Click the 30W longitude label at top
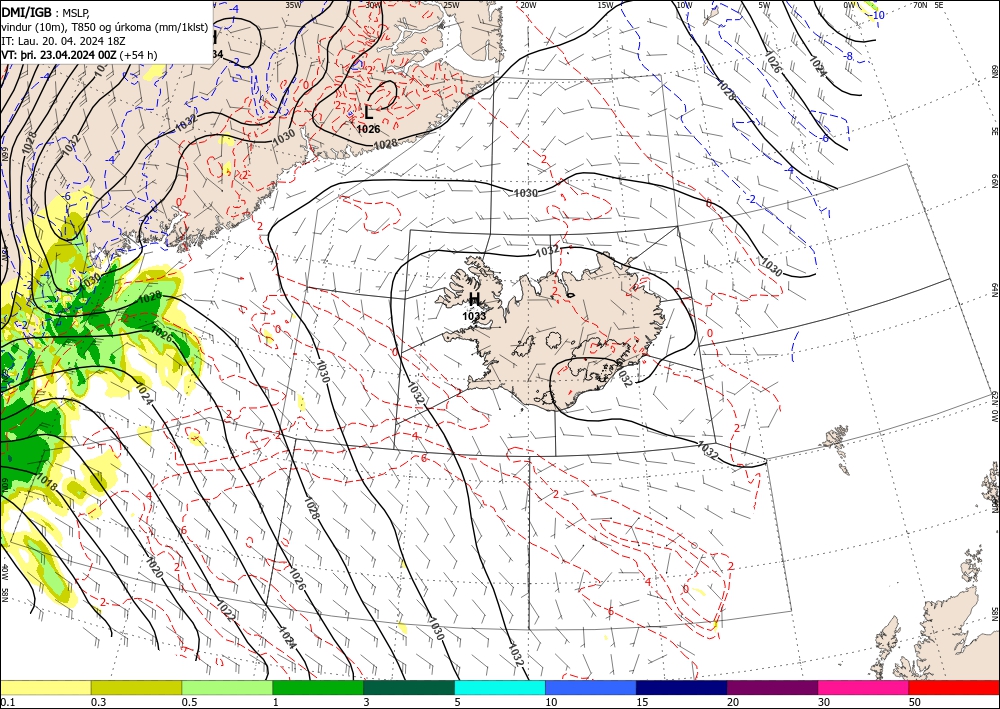 (x=373, y=5)
